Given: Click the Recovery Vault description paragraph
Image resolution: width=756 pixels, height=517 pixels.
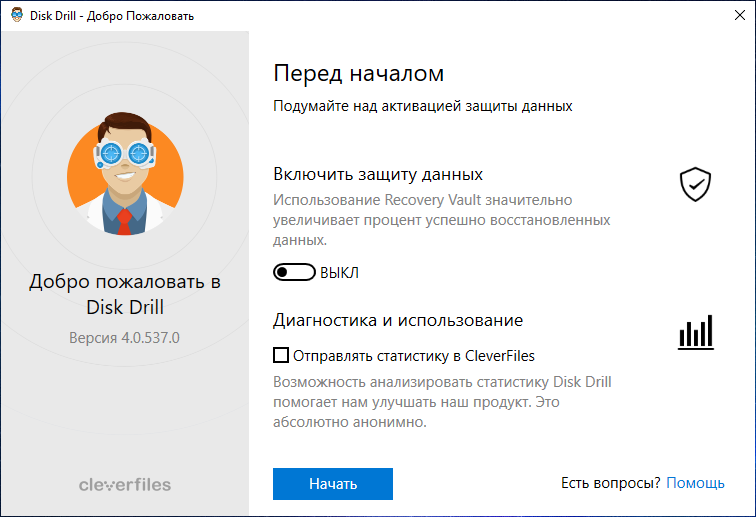Looking at the screenshot, I should point(442,220).
